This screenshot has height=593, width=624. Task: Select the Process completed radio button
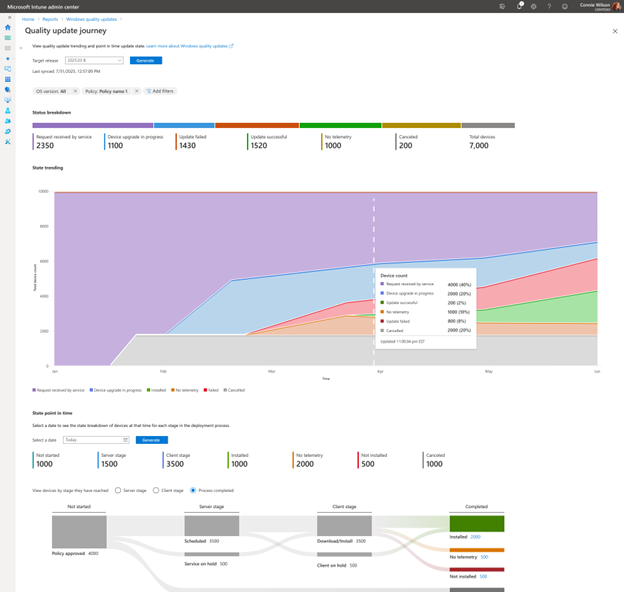pos(193,490)
